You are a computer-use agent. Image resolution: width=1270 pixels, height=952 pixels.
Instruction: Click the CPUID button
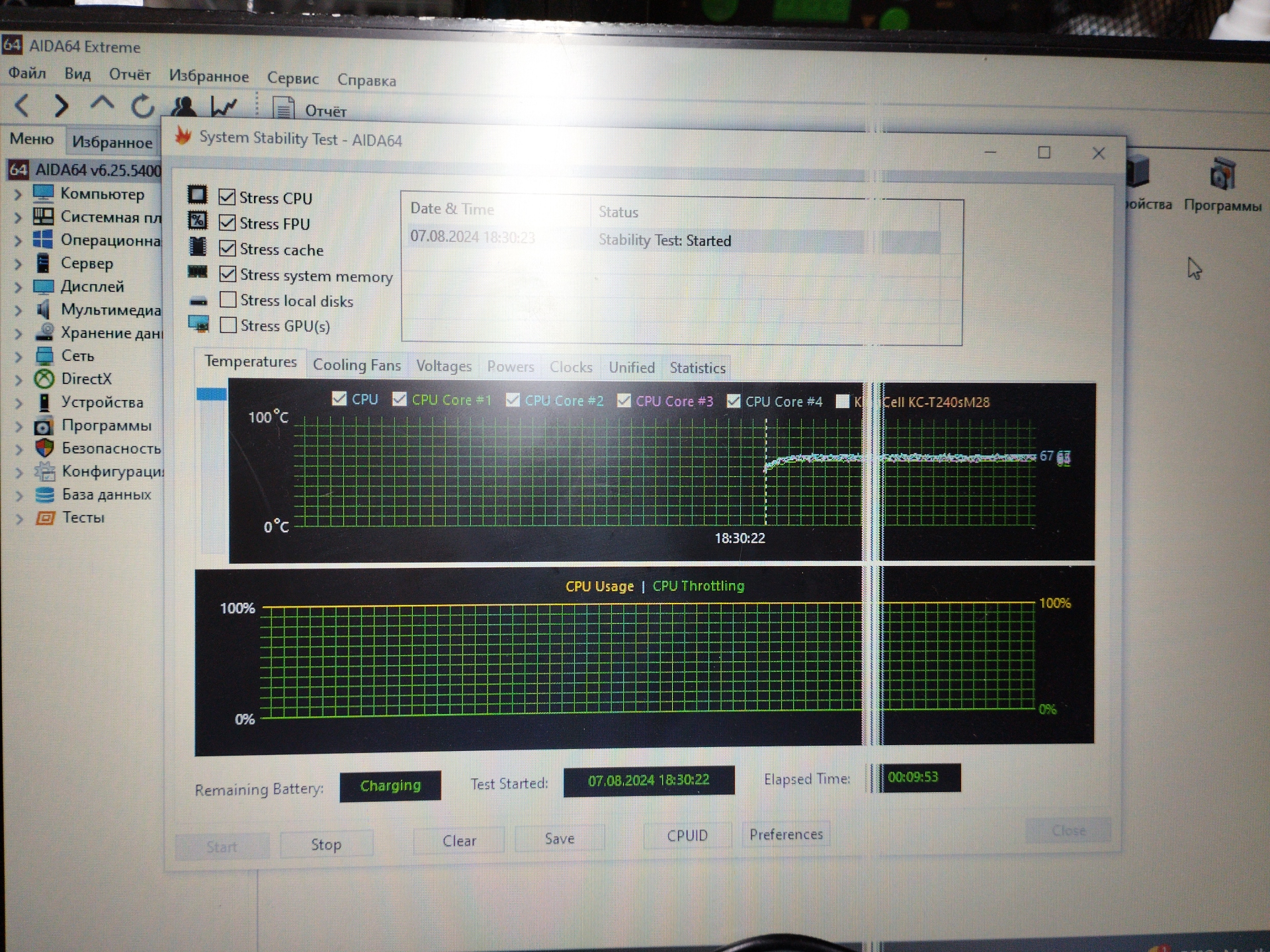[687, 836]
